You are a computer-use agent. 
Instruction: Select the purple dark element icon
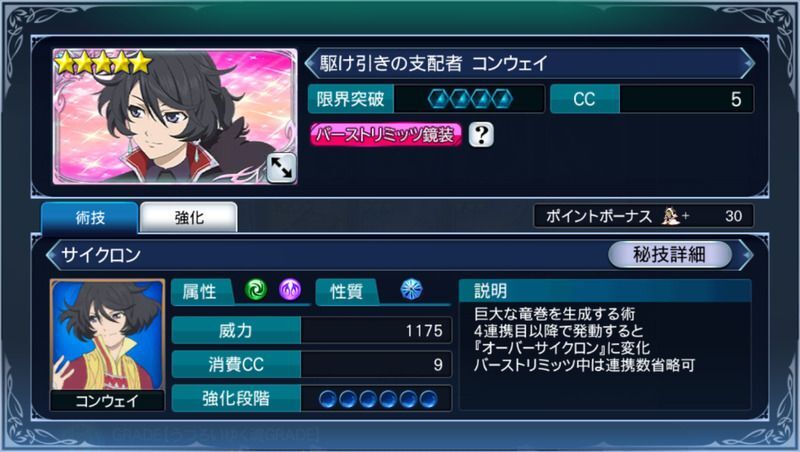tap(290, 290)
